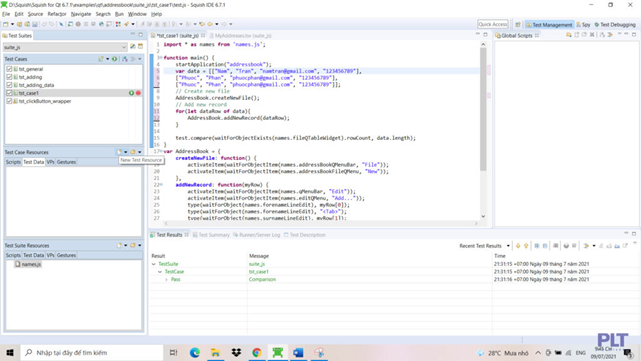Screen dimensions: 641x361
Task: Click the new resource icon in Test Suite Resources
Action: tap(119, 245)
